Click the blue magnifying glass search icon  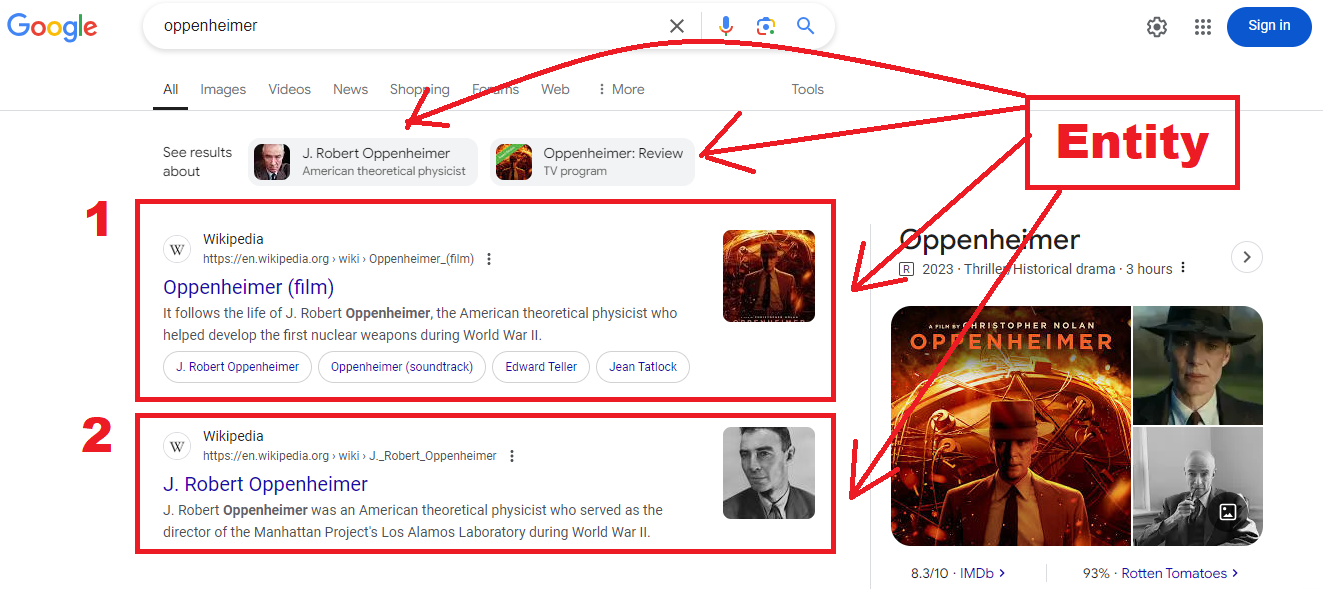pyautogui.click(x=805, y=26)
